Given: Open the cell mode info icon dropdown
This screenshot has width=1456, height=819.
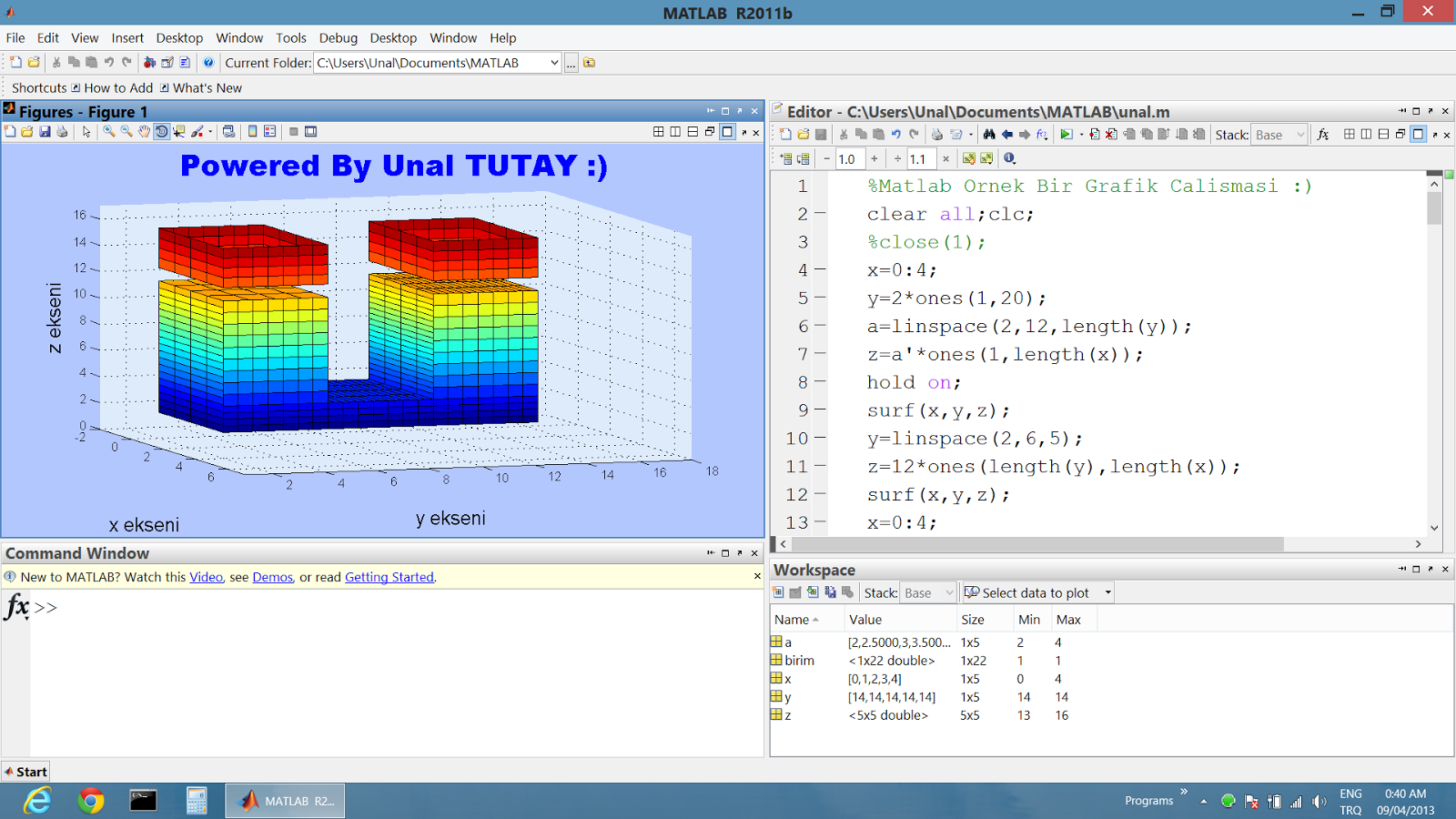Looking at the screenshot, I should [x=1009, y=158].
